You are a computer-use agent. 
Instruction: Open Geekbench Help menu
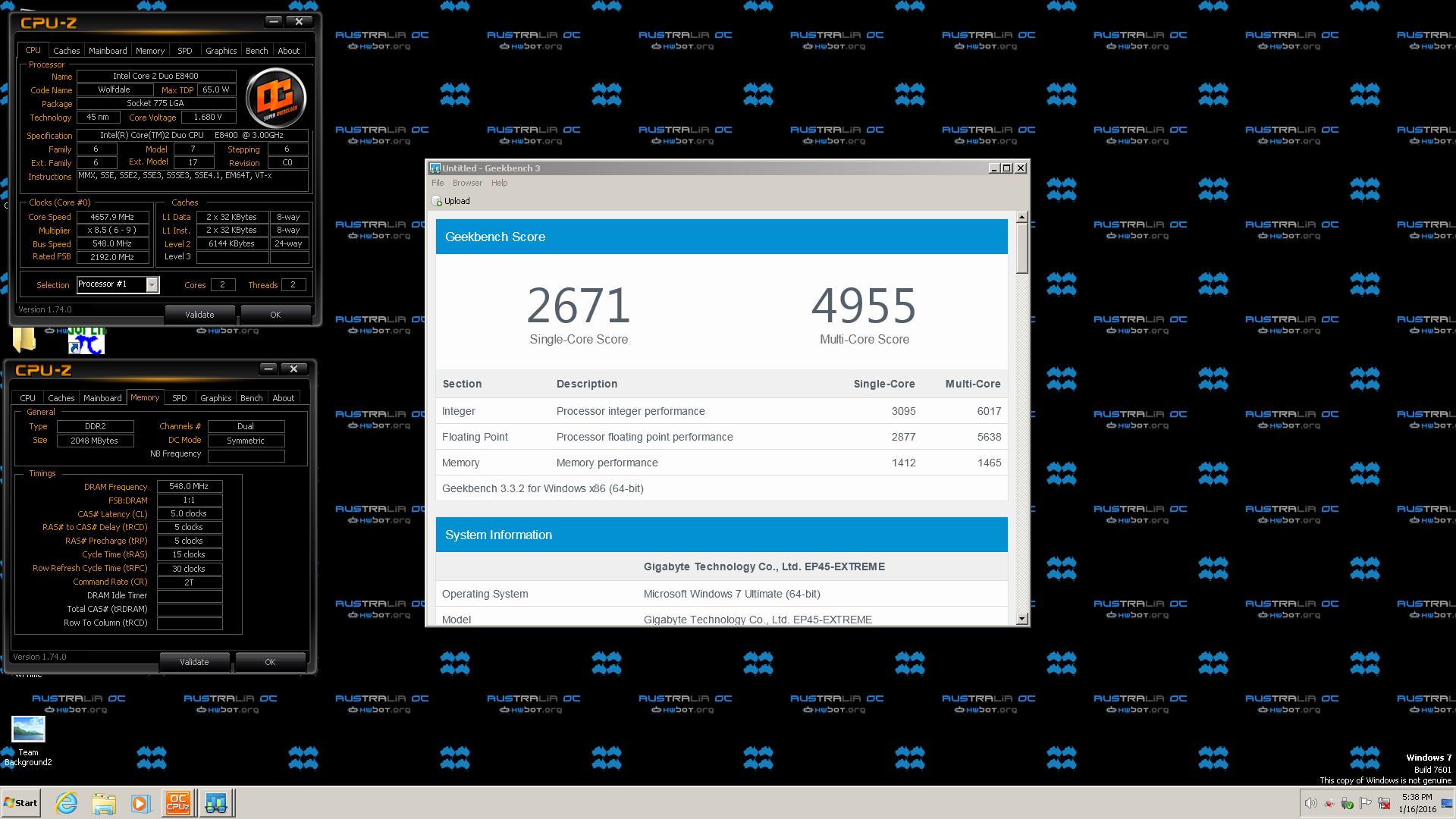(x=499, y=183)
